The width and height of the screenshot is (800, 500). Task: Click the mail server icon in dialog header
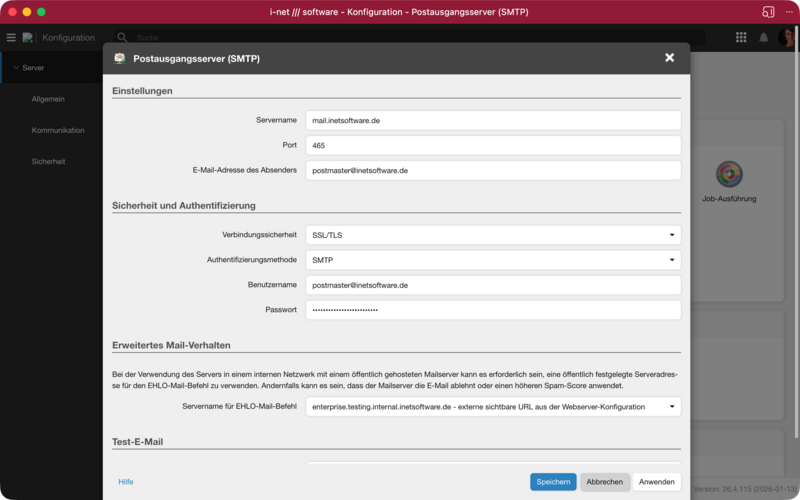coord(120,58)
